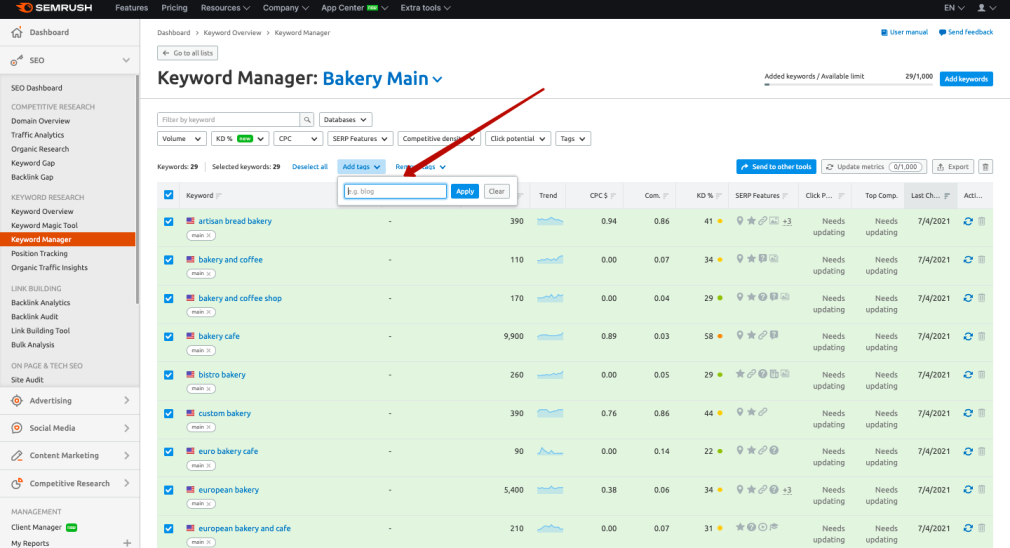Screen dimensions: 1010x548
Task: Open the Pricing menu item
Action: 174,8
